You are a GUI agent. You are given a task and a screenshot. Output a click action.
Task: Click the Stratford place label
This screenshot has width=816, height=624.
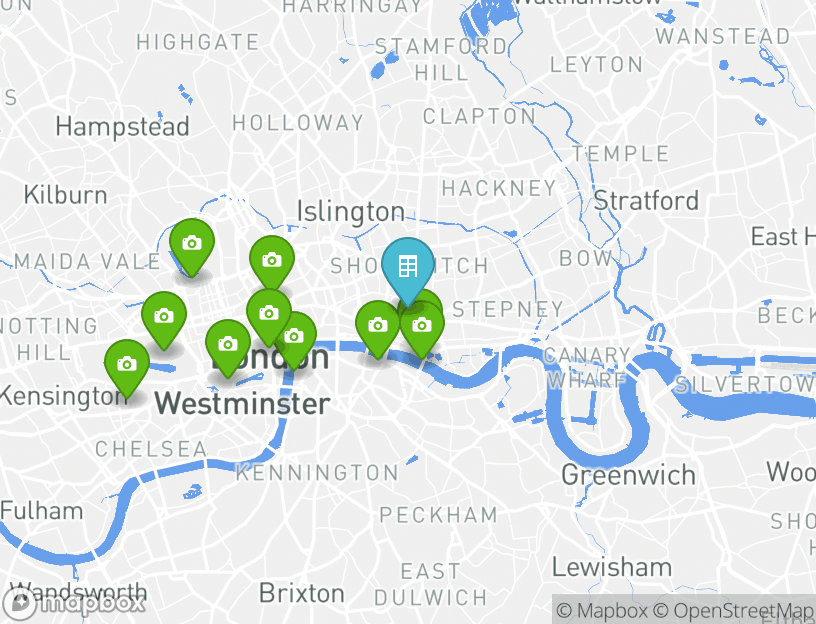646,200
